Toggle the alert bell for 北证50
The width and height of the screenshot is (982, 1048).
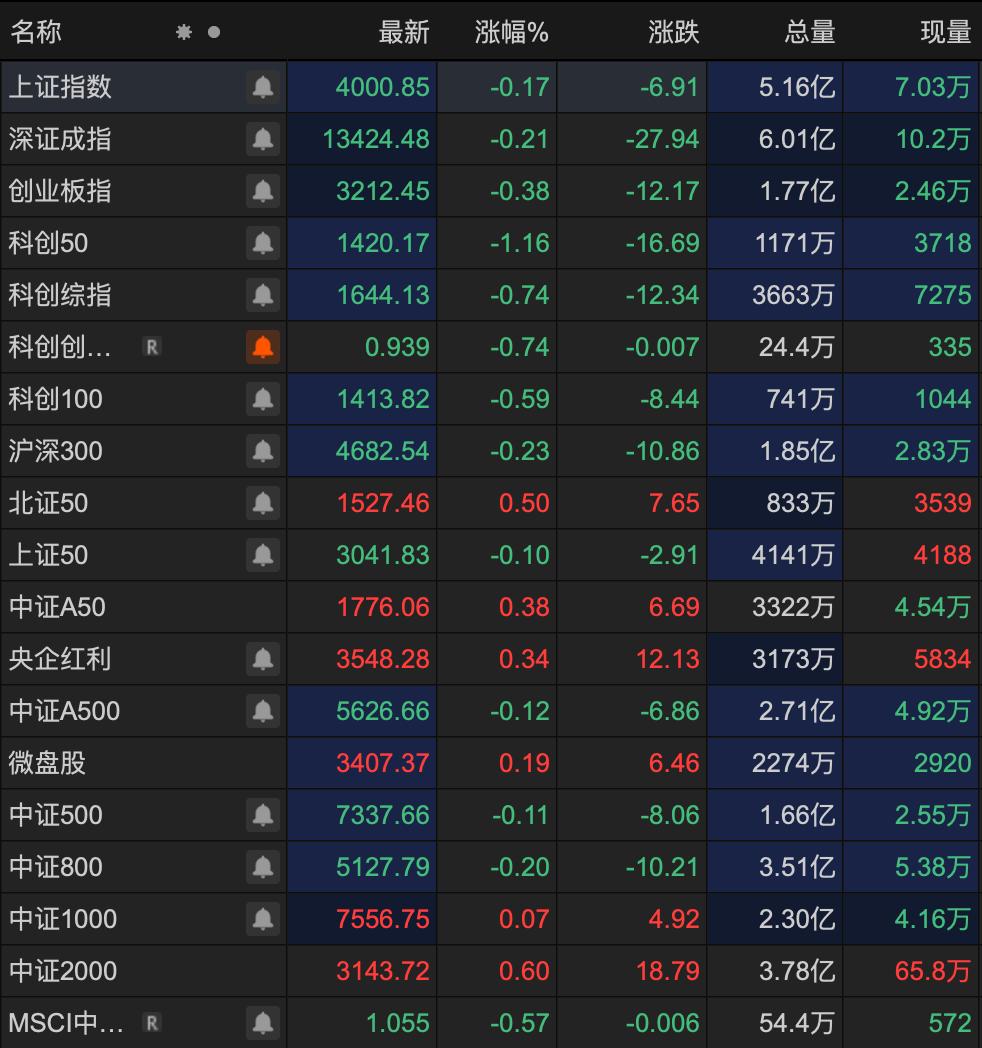263,503
